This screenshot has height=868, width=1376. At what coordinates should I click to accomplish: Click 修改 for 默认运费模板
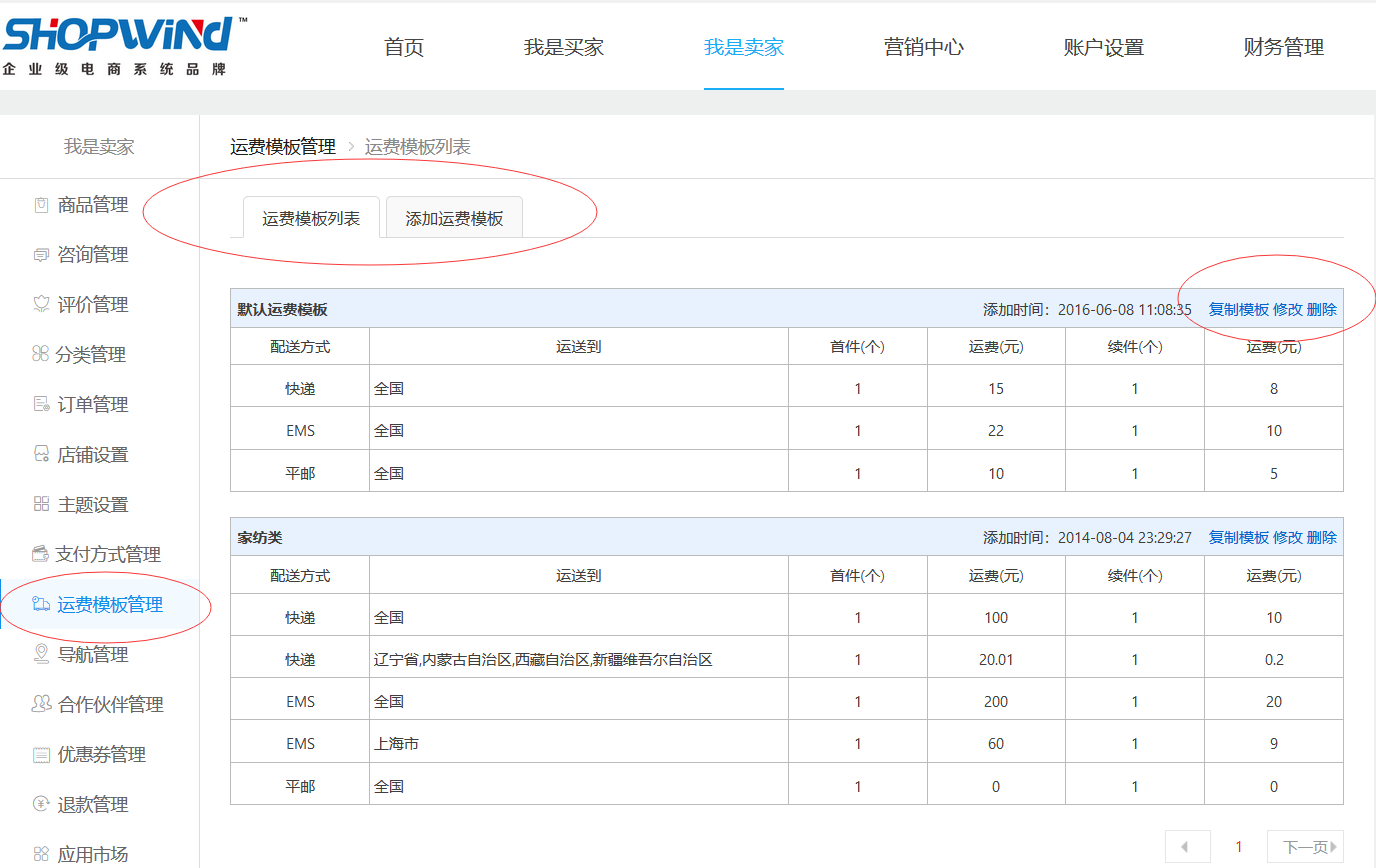coord(1288,310)
